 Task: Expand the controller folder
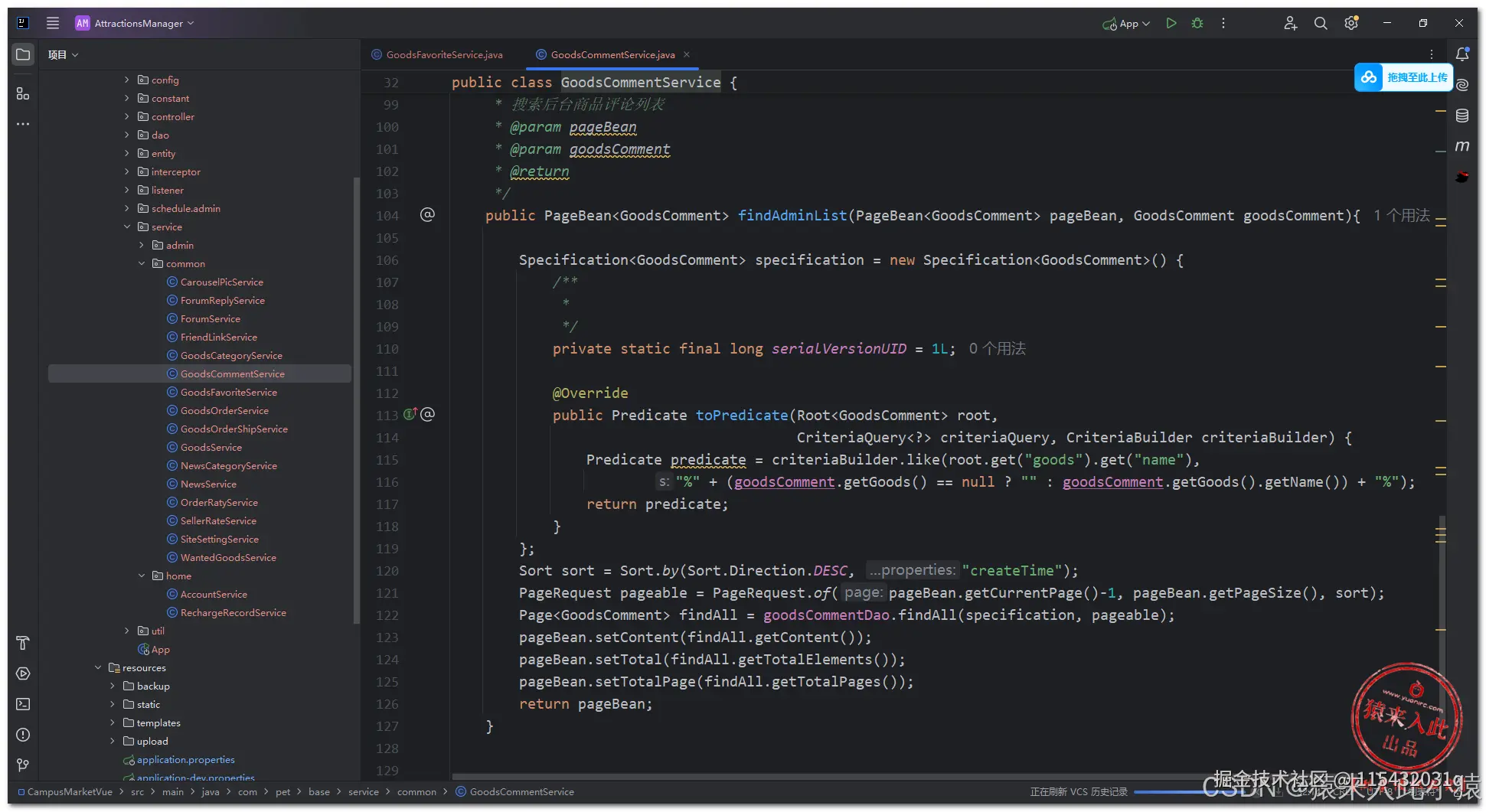[127, 117]
